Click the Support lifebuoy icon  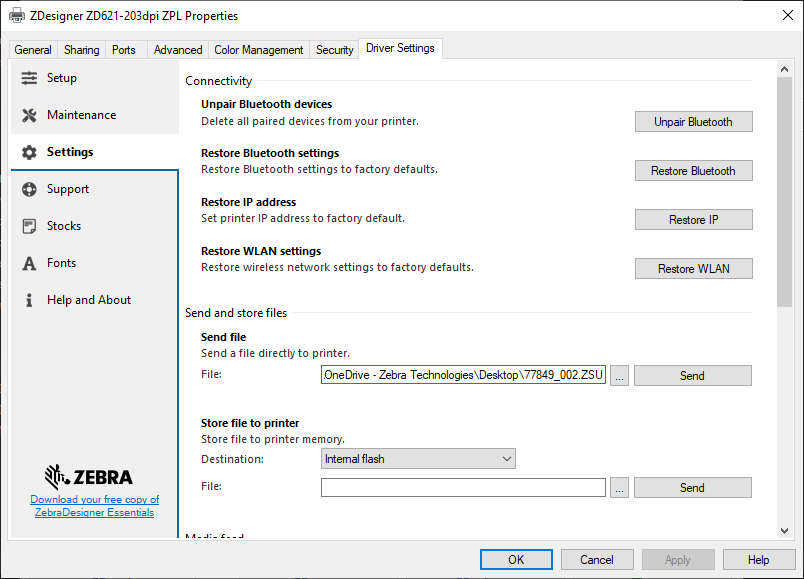click(29, 189)
